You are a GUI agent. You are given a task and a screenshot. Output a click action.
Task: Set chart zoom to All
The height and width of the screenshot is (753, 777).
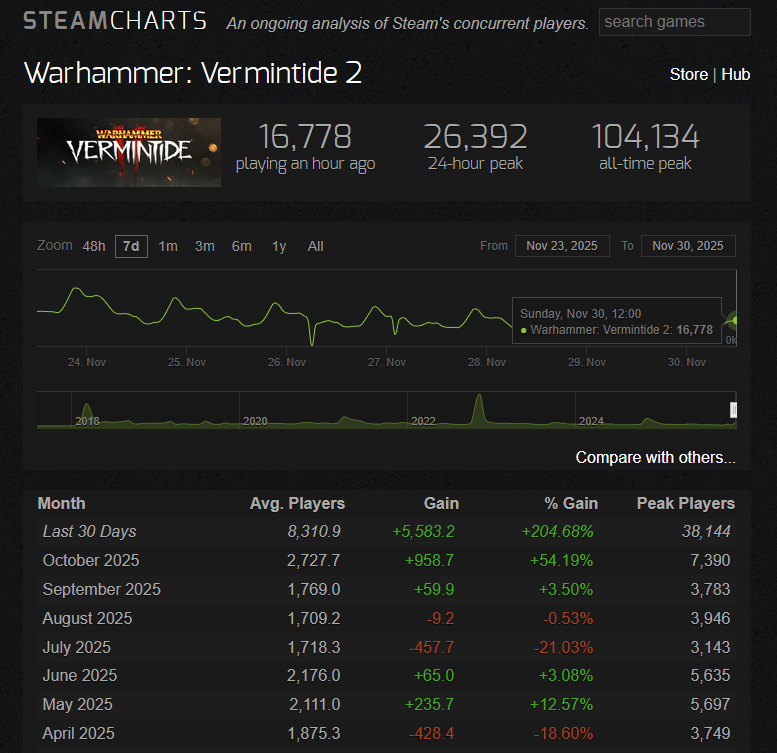tap(315, 246)
